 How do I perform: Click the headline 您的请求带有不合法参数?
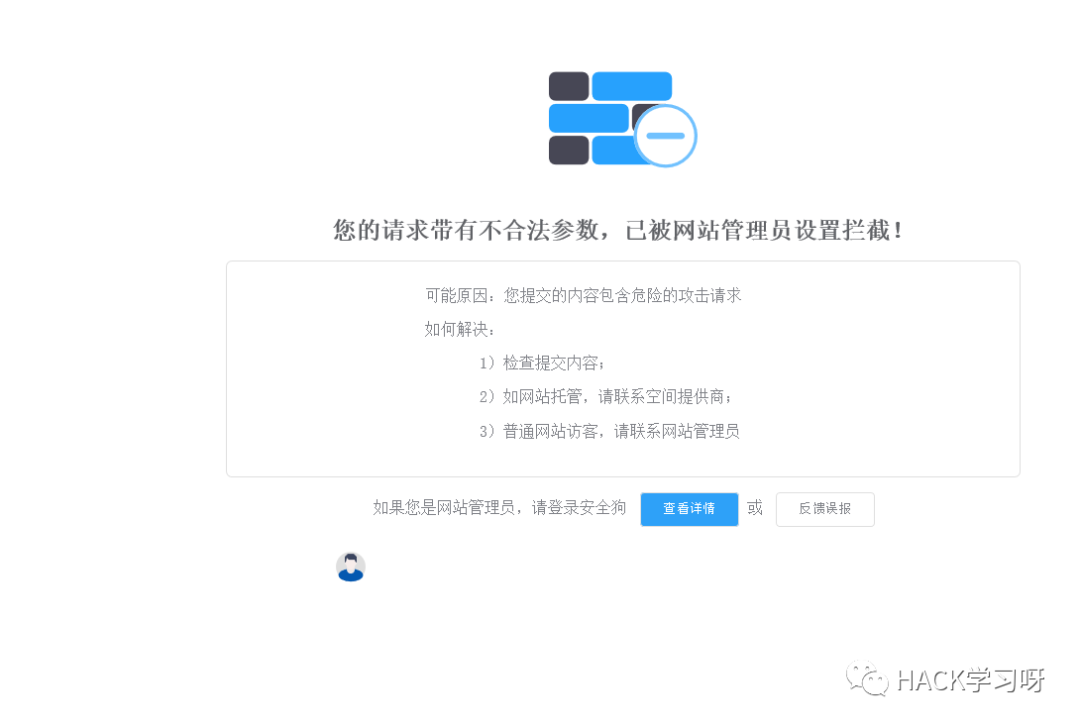point(472,230)
